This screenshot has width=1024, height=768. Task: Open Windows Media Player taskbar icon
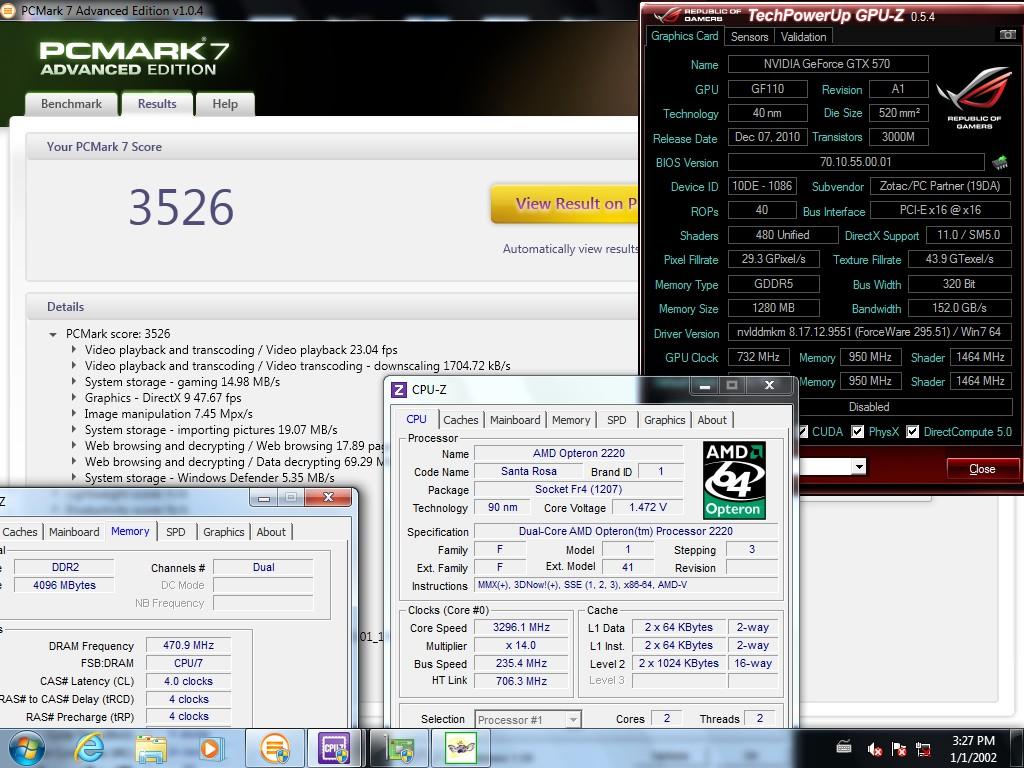[212, 748]
